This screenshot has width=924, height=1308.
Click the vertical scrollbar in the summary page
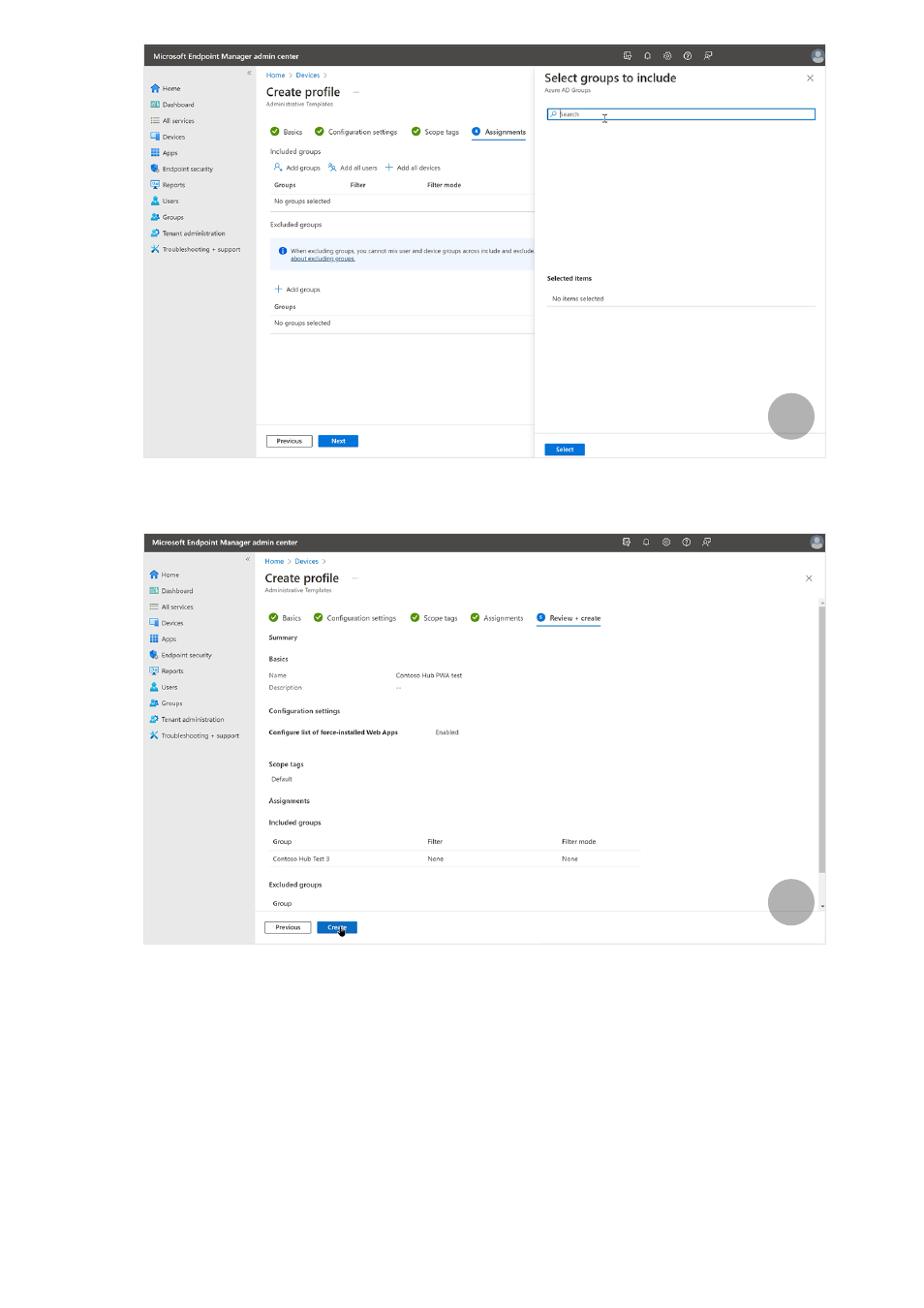822,736
